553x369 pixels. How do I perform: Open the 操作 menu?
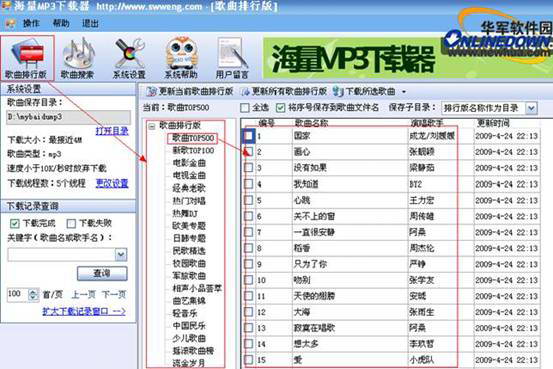click(31, 24)
